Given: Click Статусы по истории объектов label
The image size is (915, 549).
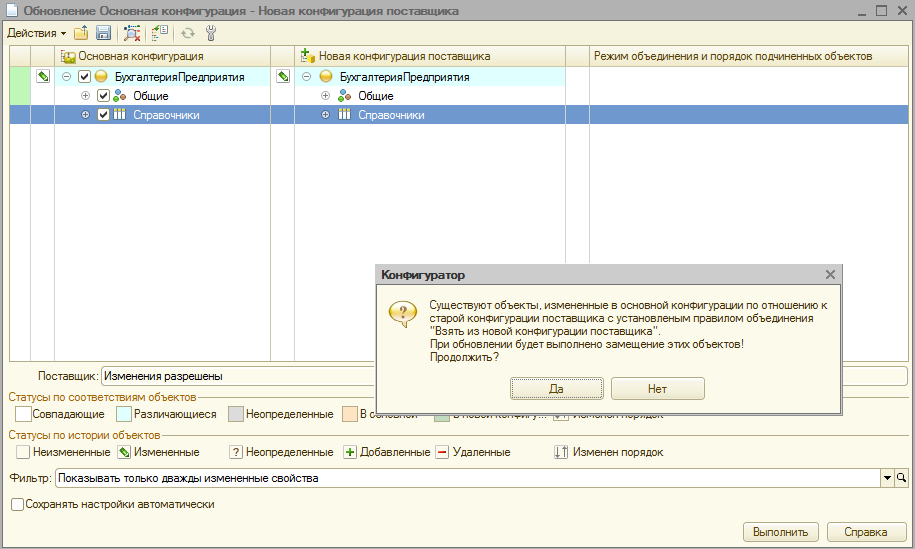Looking at the screenshot, I should (x=84, y=435).
